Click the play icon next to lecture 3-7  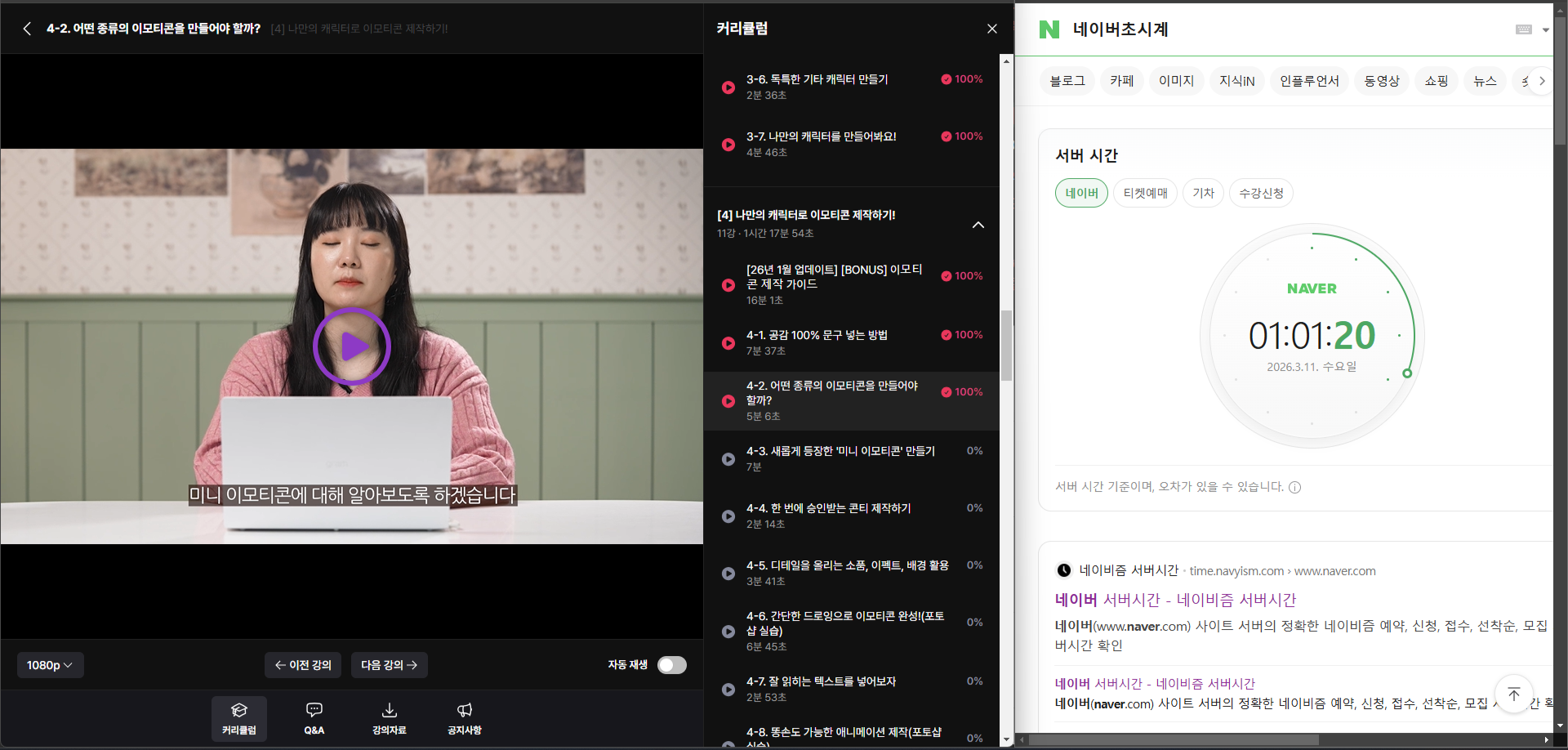[x=728, y=145]
